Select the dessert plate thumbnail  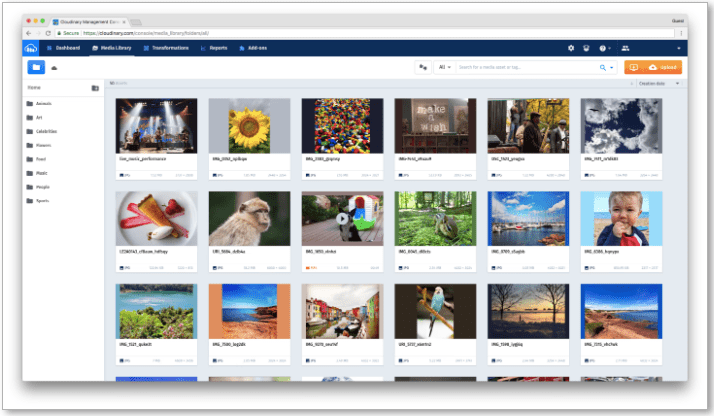click(156, 218)
